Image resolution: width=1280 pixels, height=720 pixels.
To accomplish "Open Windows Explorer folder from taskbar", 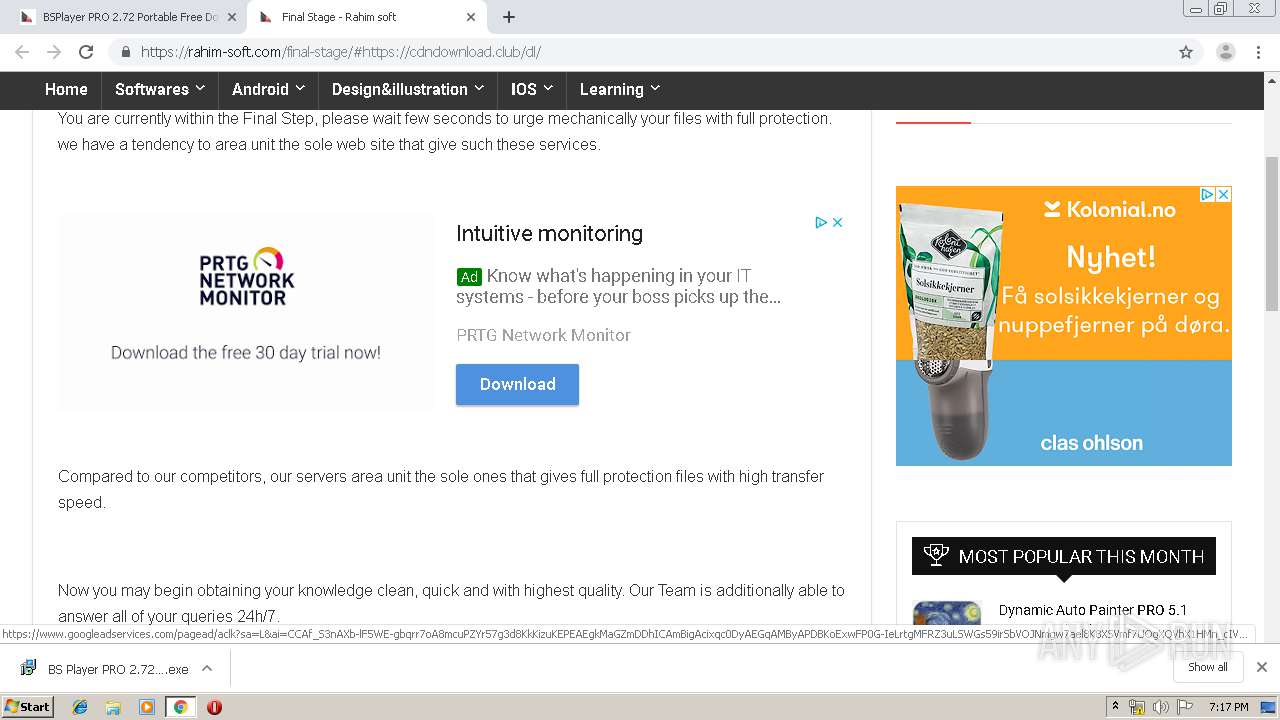I will tap(113, 706).
